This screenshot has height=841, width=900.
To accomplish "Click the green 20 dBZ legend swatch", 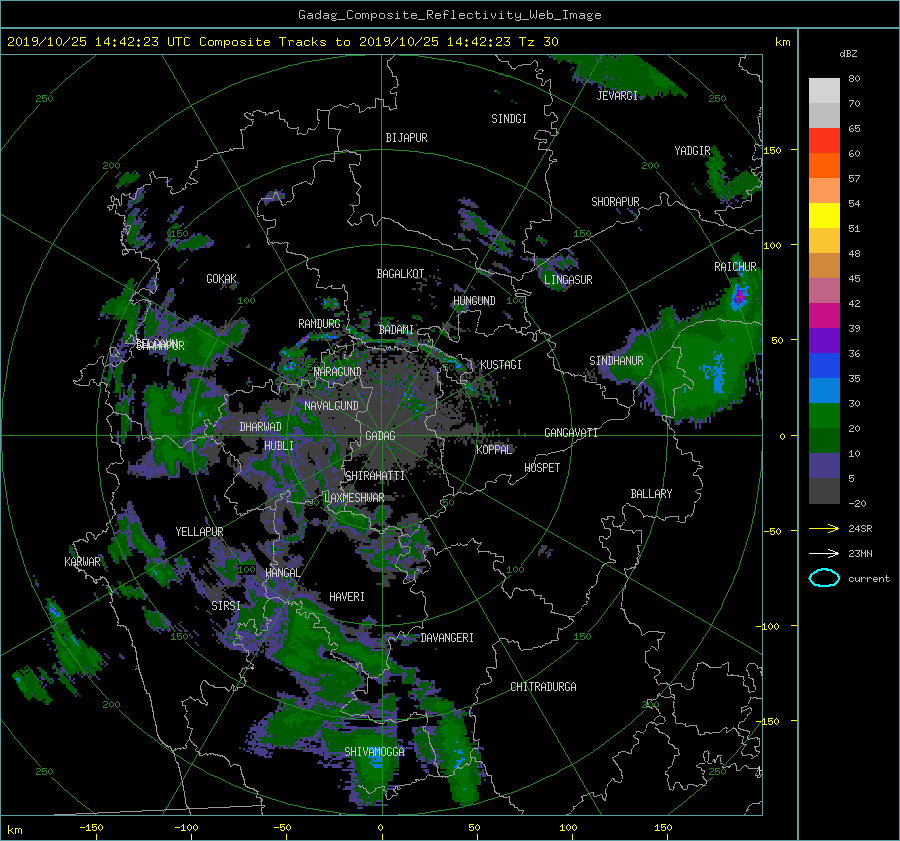I will (824, 415).
